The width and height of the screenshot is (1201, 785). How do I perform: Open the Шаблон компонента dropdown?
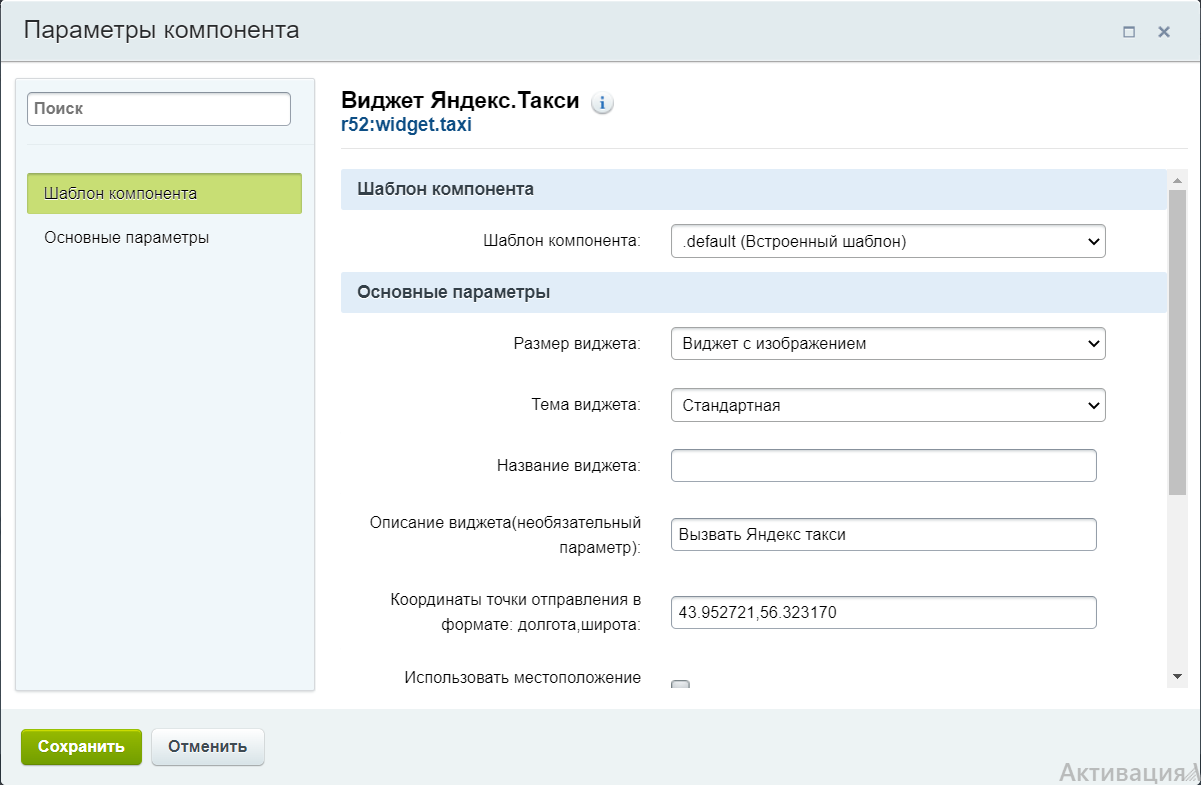click(887, 241)
